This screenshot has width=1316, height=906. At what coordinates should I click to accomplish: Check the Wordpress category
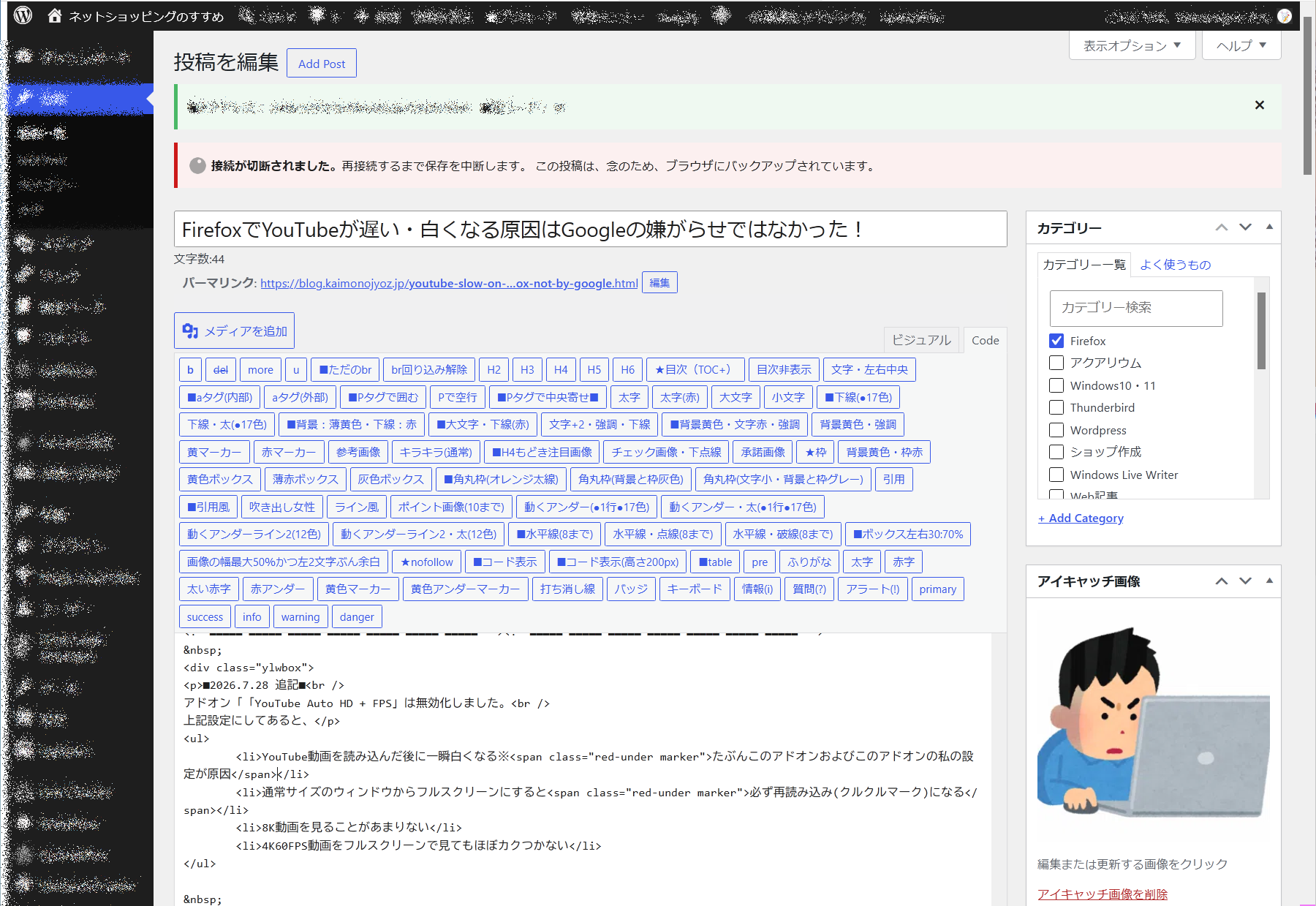tap(1056, 430)
